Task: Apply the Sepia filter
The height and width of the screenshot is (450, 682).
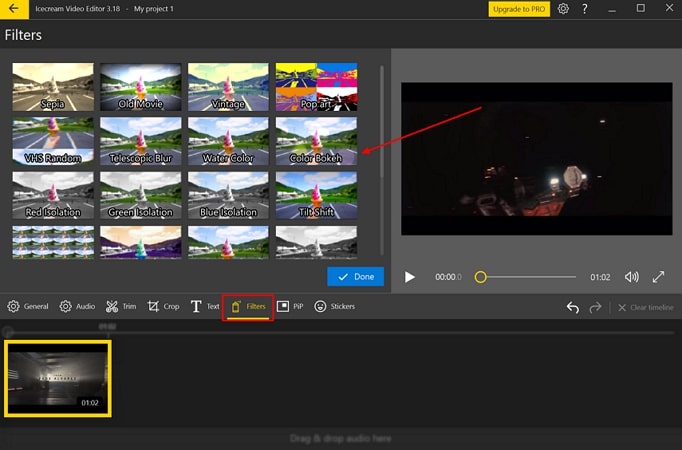Action: click(x=53, y=87)
